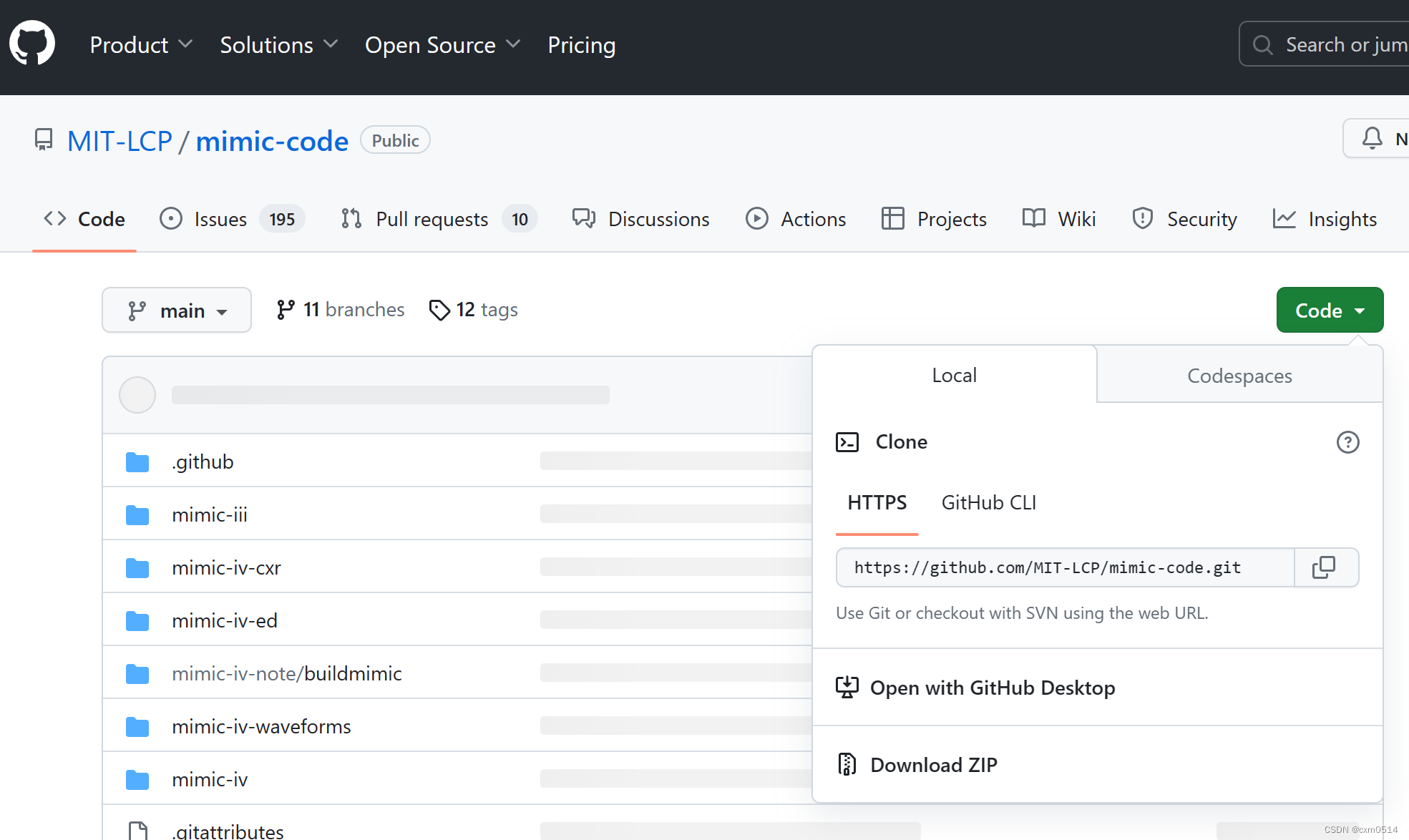Collapse the green Code dropdown
This screenshot has width=1409, height=840.
point(1329,311)
